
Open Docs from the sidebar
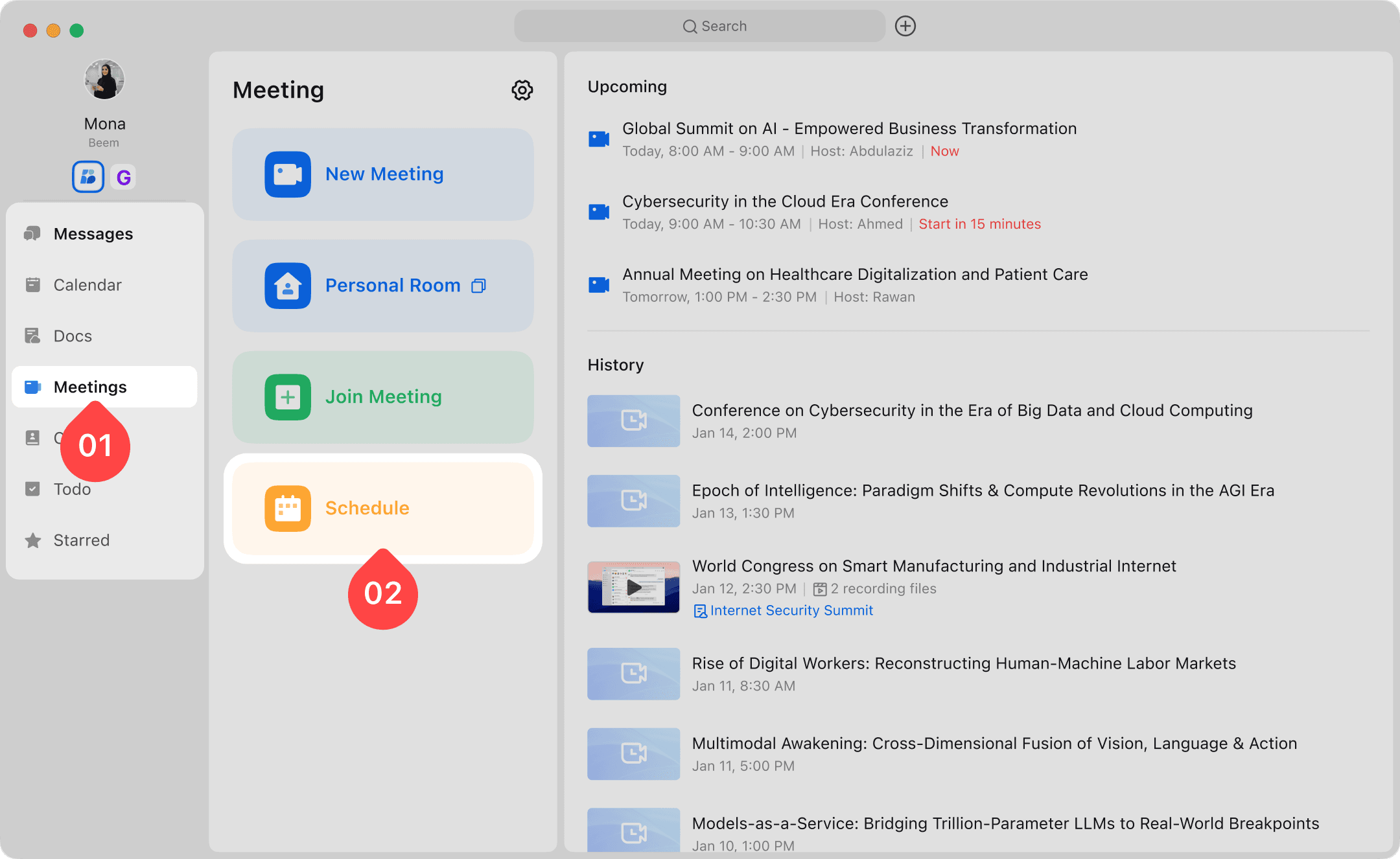tap(73, 336)
